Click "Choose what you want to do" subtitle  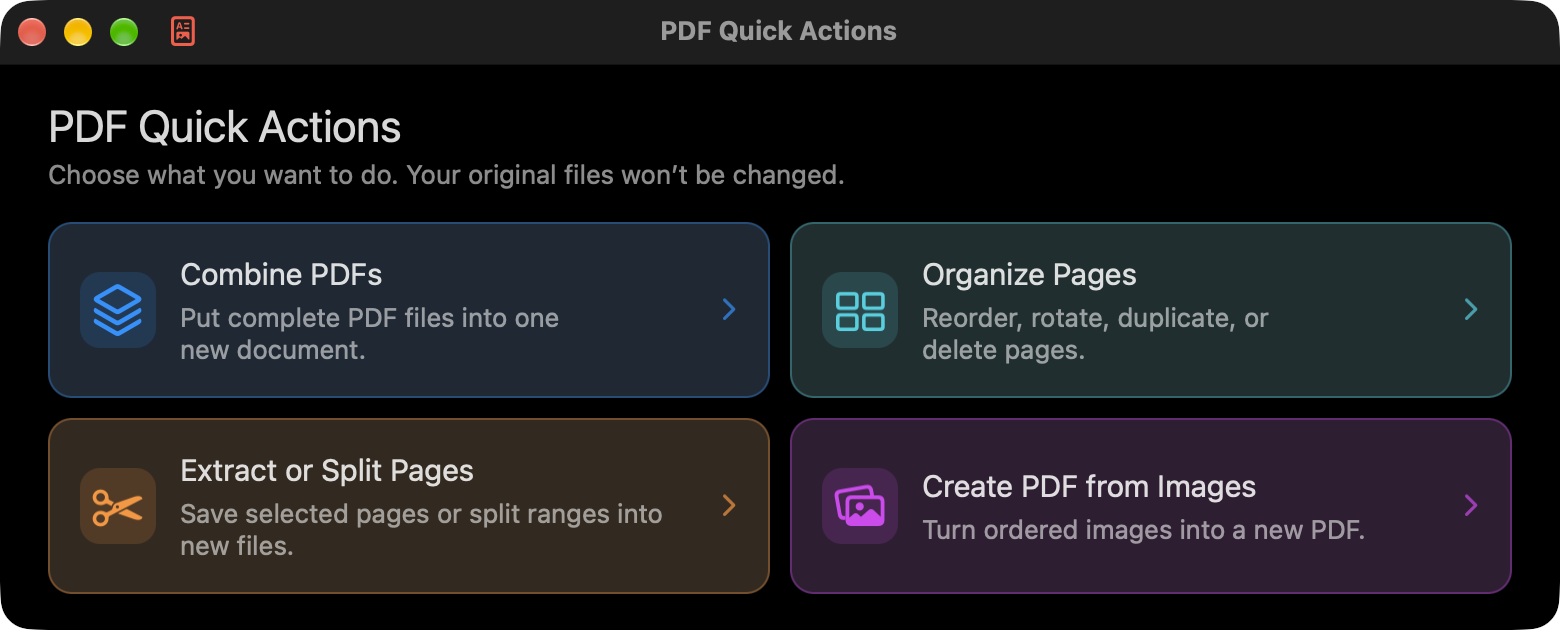point(446,176)
